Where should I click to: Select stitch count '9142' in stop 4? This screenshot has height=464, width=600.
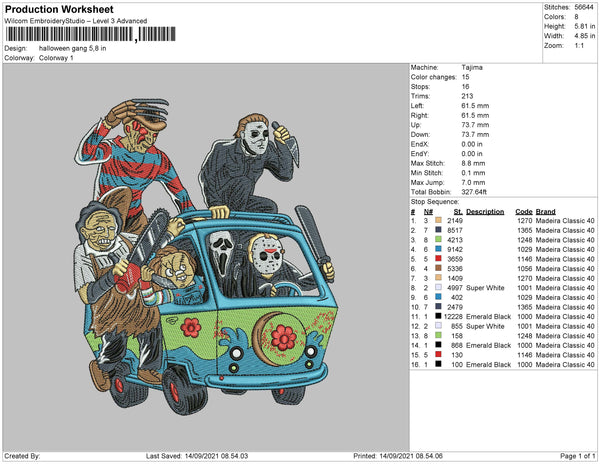click(x=455, y=249)
